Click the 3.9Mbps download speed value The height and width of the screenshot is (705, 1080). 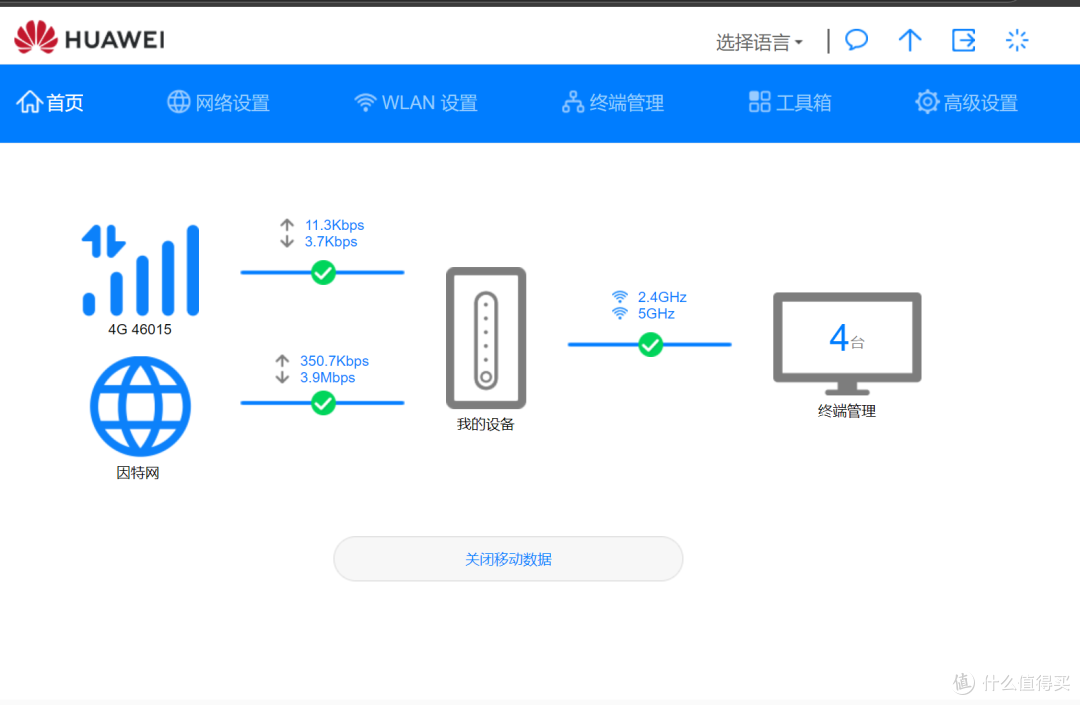click(x=327, y=377)
